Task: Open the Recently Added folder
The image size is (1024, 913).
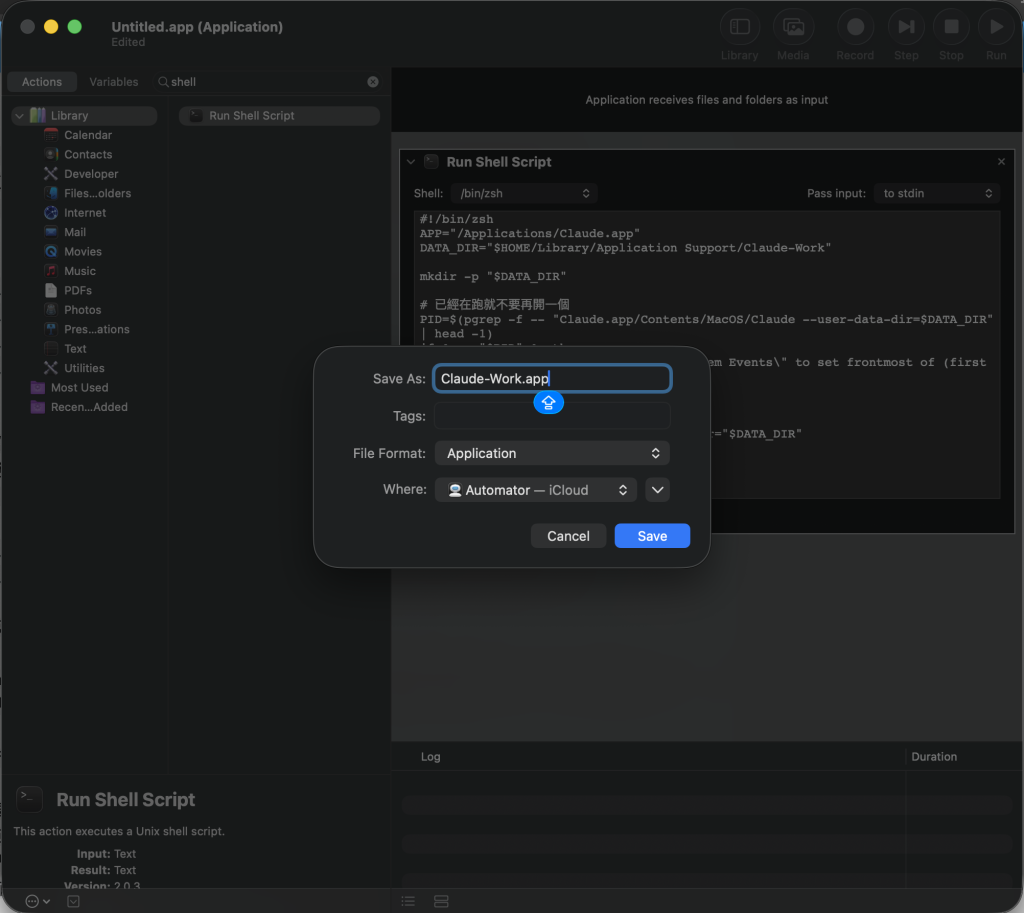Action: click(89, 407)
